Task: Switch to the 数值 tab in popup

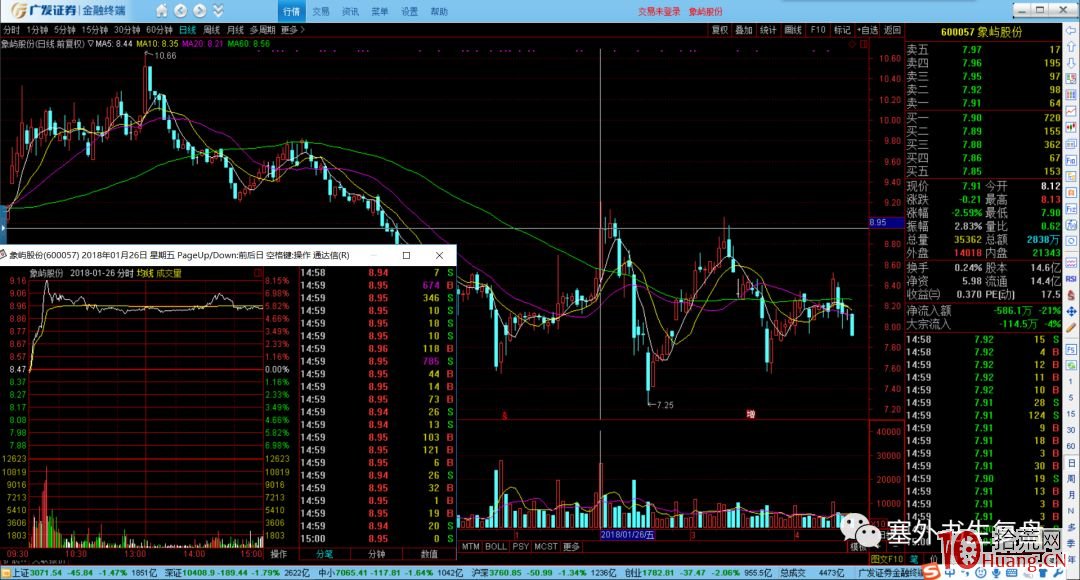Action: pyautogui.click(x=429, y=554)
